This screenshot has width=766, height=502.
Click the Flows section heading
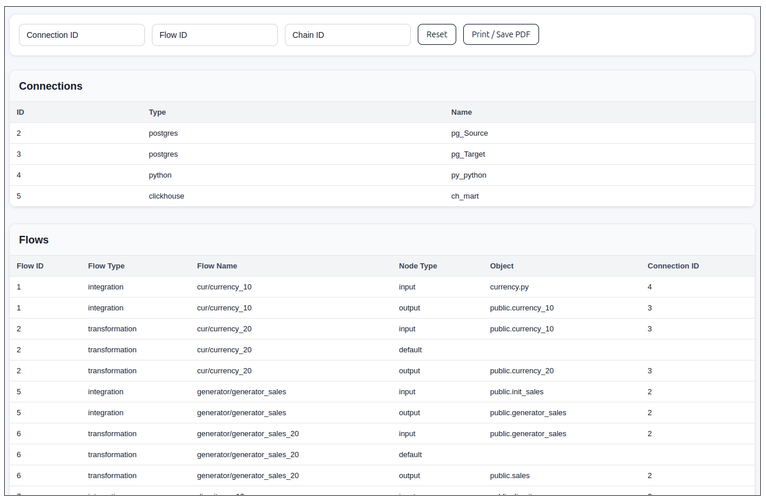click(34, 240)
